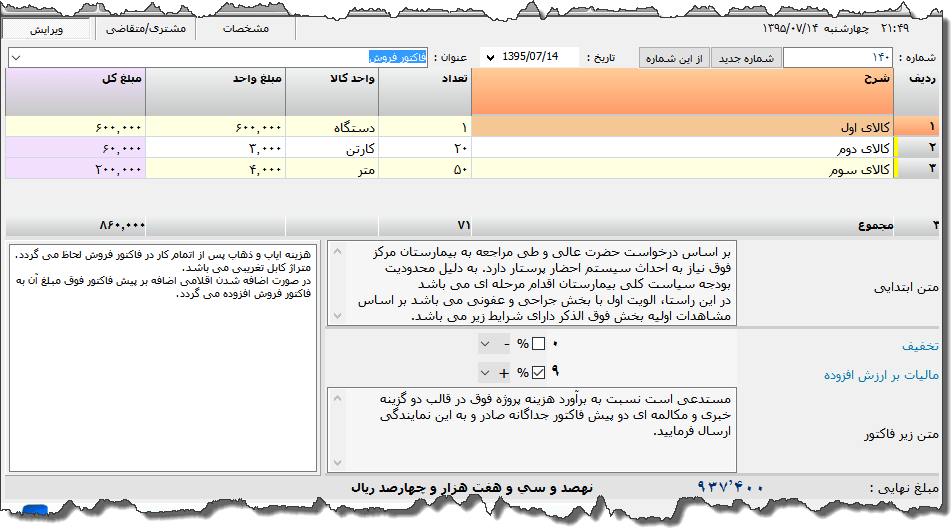Screen dimensions: 951x528
Task: Click the از این شماره button
Action: click(674, 58)
